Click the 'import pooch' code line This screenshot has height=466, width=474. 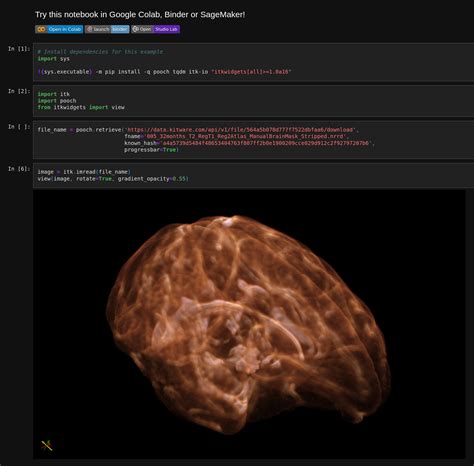(x=57, y=101)
